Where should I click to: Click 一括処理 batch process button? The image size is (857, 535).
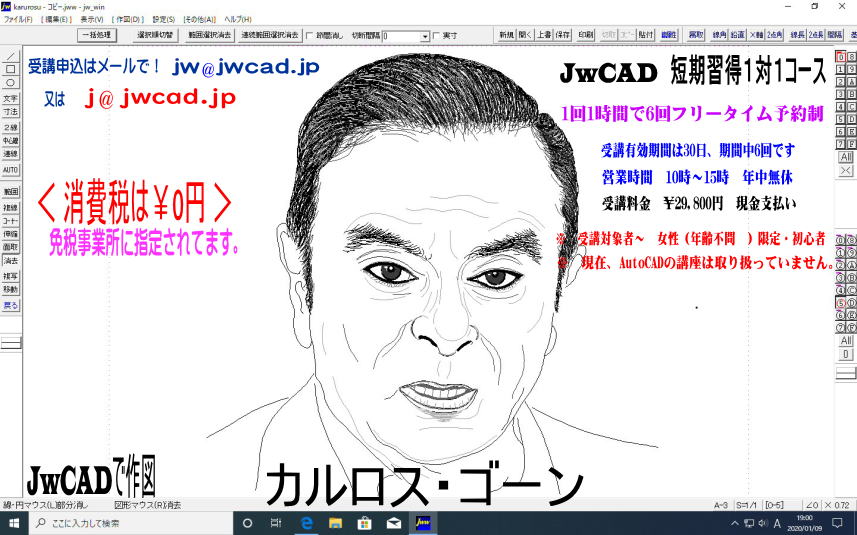point(97,35)
